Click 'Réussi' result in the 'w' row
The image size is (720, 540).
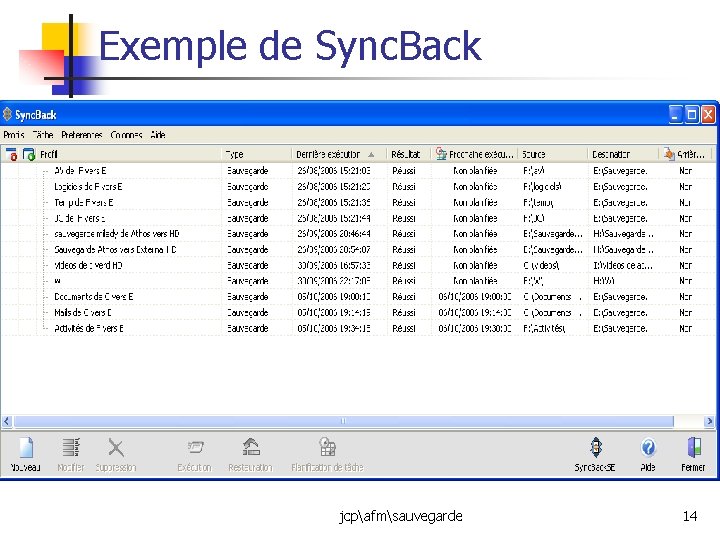click(x=404, y=281)
